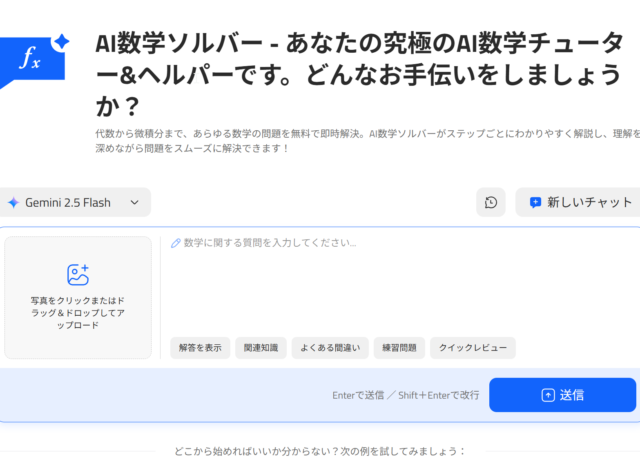Click the pencil icon in the question box

176,243
